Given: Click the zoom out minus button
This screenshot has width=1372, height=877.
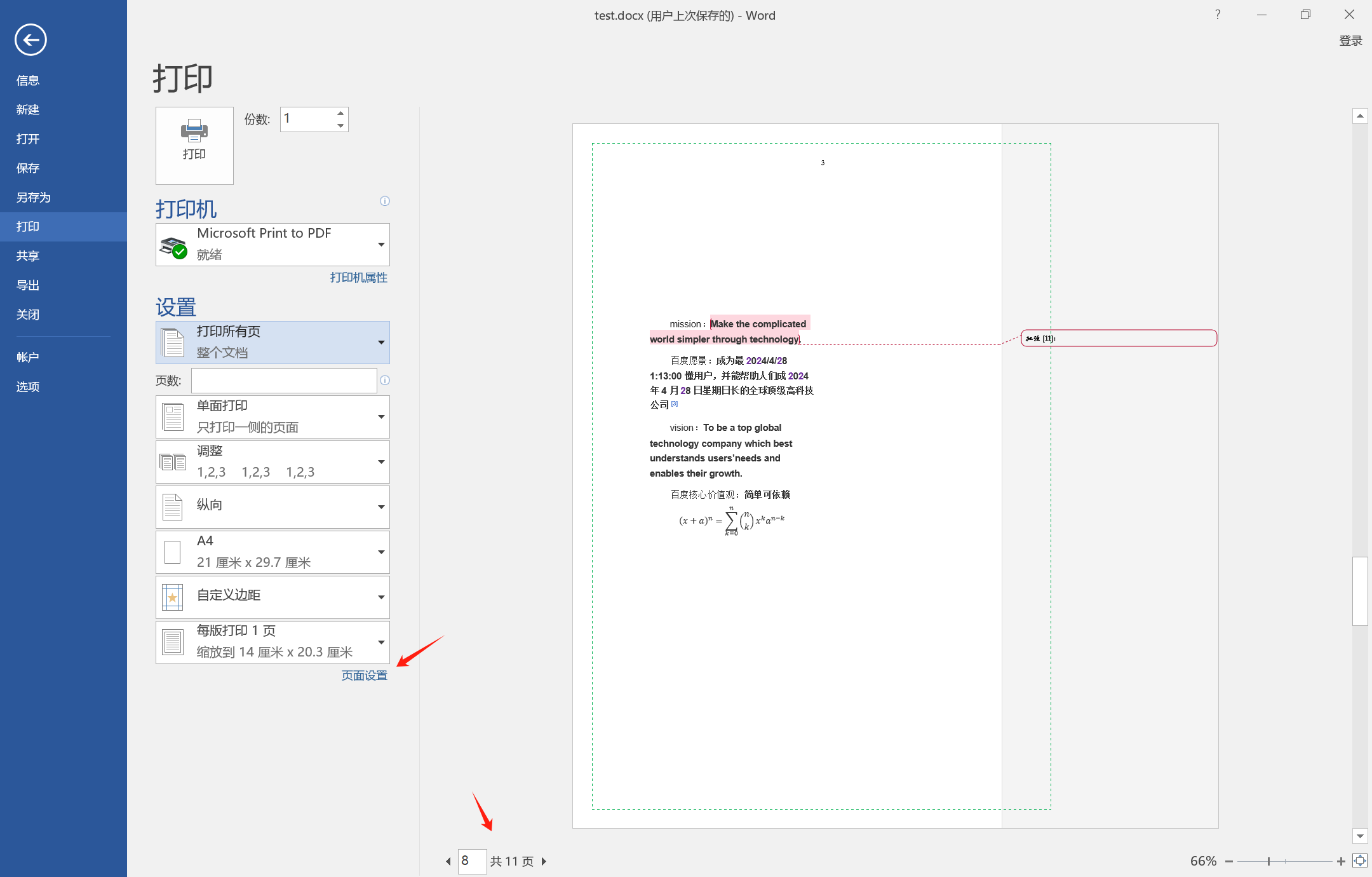Looking at the screenshot, I should point(1229,861).
